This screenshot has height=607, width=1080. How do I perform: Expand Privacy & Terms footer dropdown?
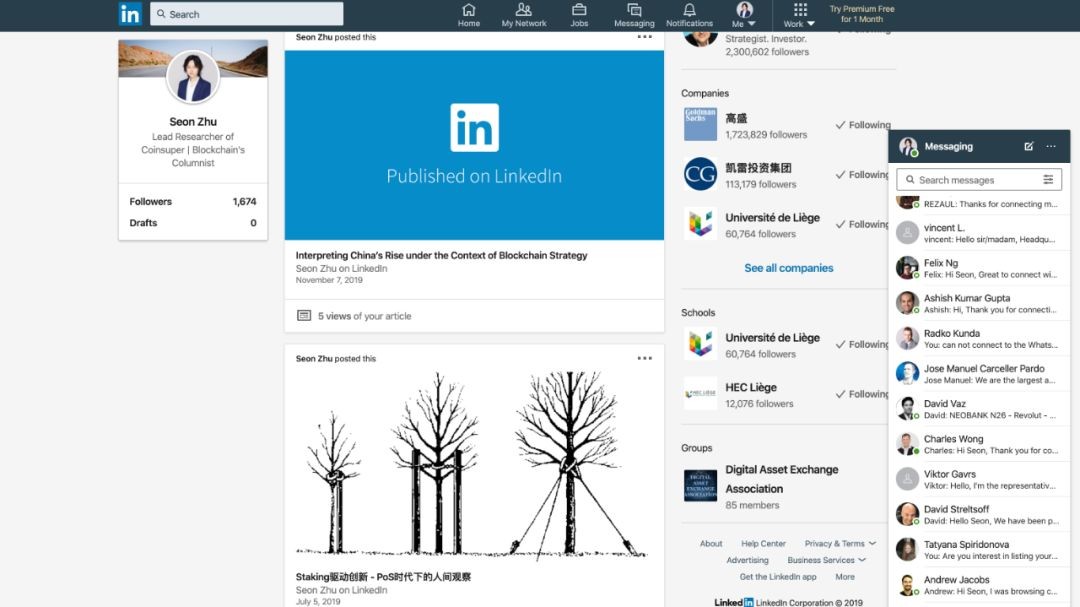[x=840, y=544]
